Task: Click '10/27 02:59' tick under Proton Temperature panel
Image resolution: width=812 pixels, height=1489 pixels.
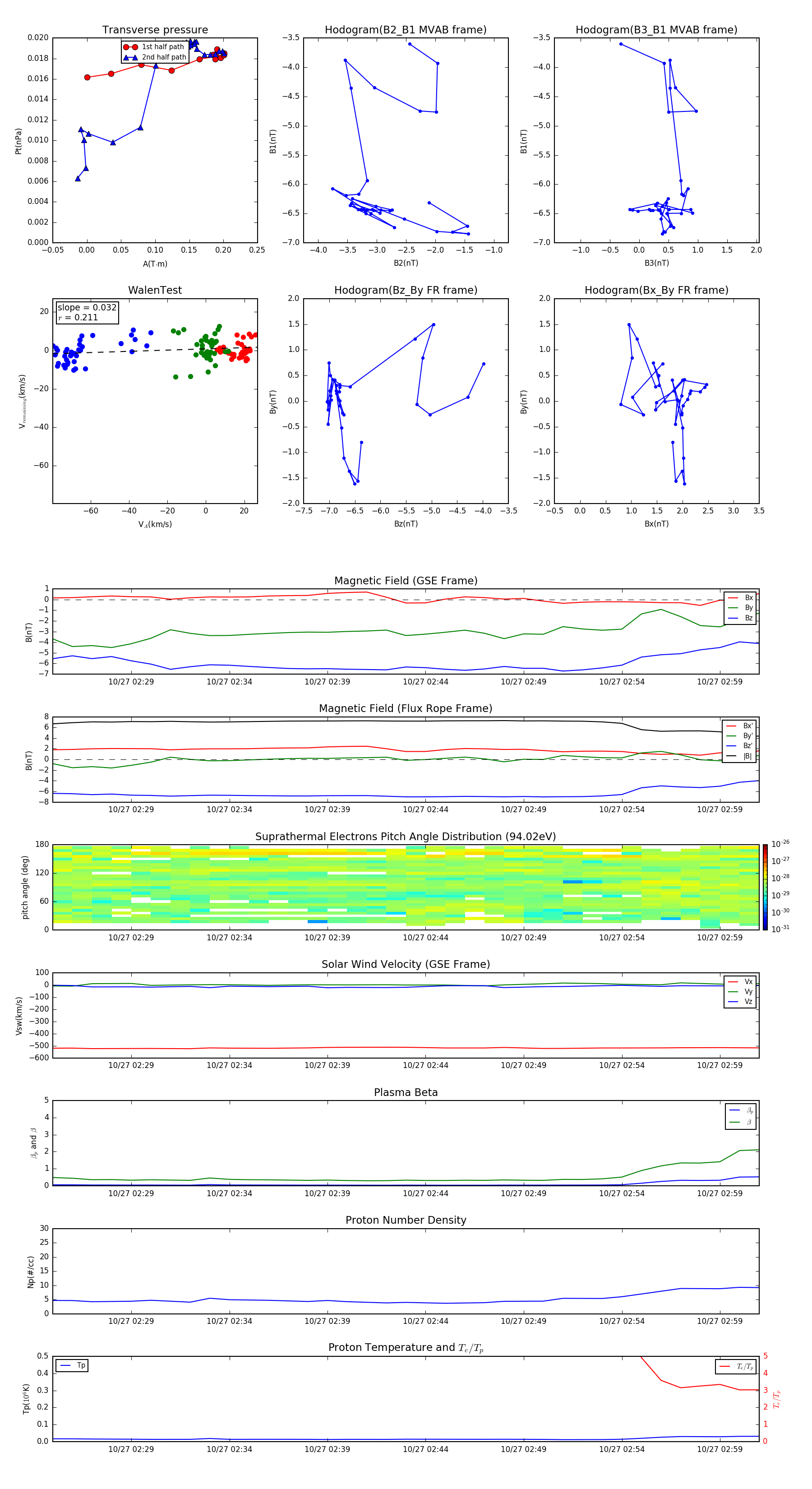Action: [720, 1449]
